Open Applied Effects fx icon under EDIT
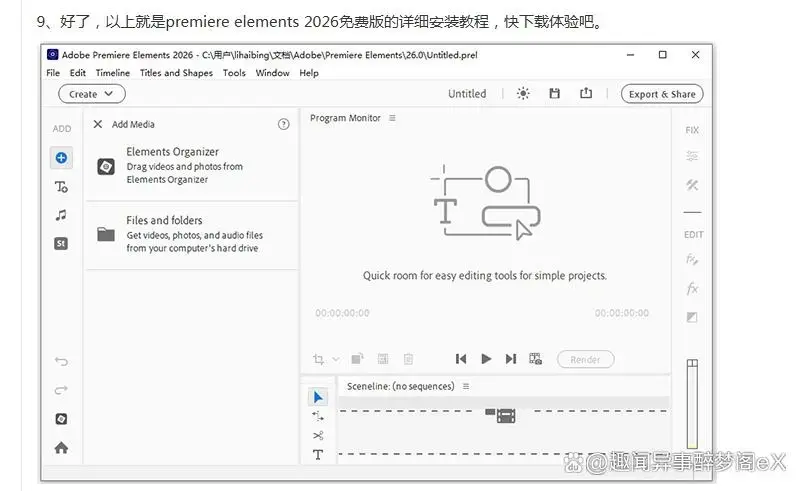The image size is (802, 491). (x=692, y=259)
